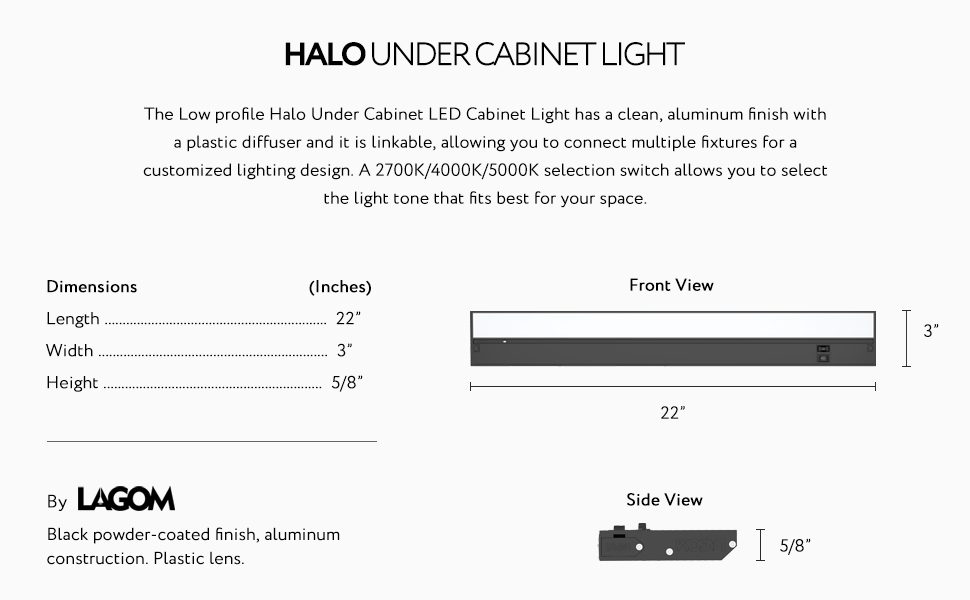The image size is (970, 600).
Task: Click the "(Inches)" column header
Action: click(340, 287)
